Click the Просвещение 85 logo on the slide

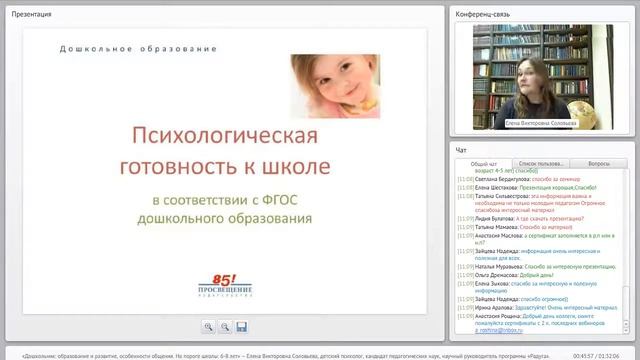click(x=225, y=285)
